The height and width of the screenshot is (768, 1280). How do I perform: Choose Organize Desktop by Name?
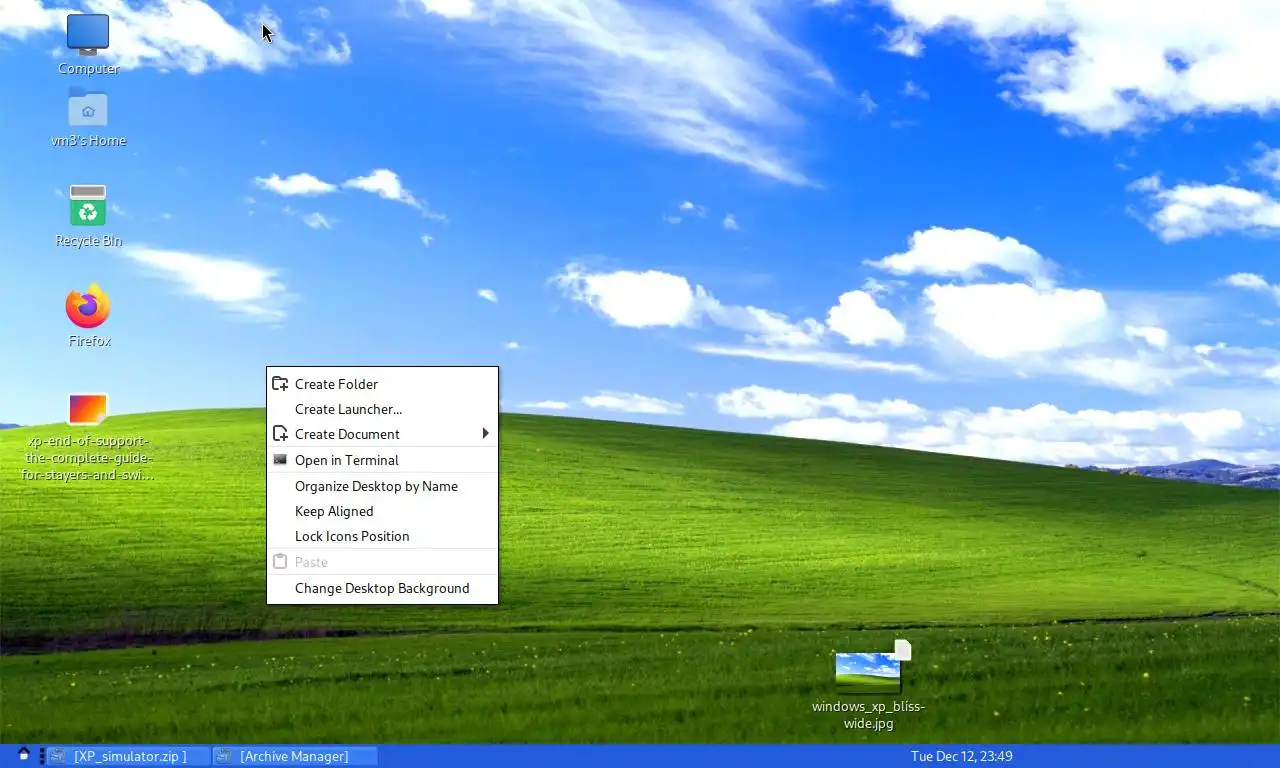382,486
